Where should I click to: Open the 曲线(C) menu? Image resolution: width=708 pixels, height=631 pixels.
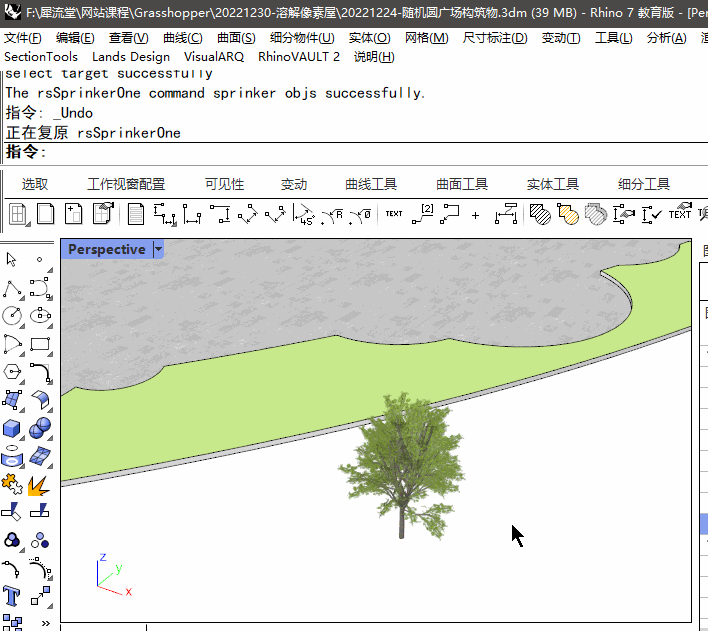pos(182,38)
